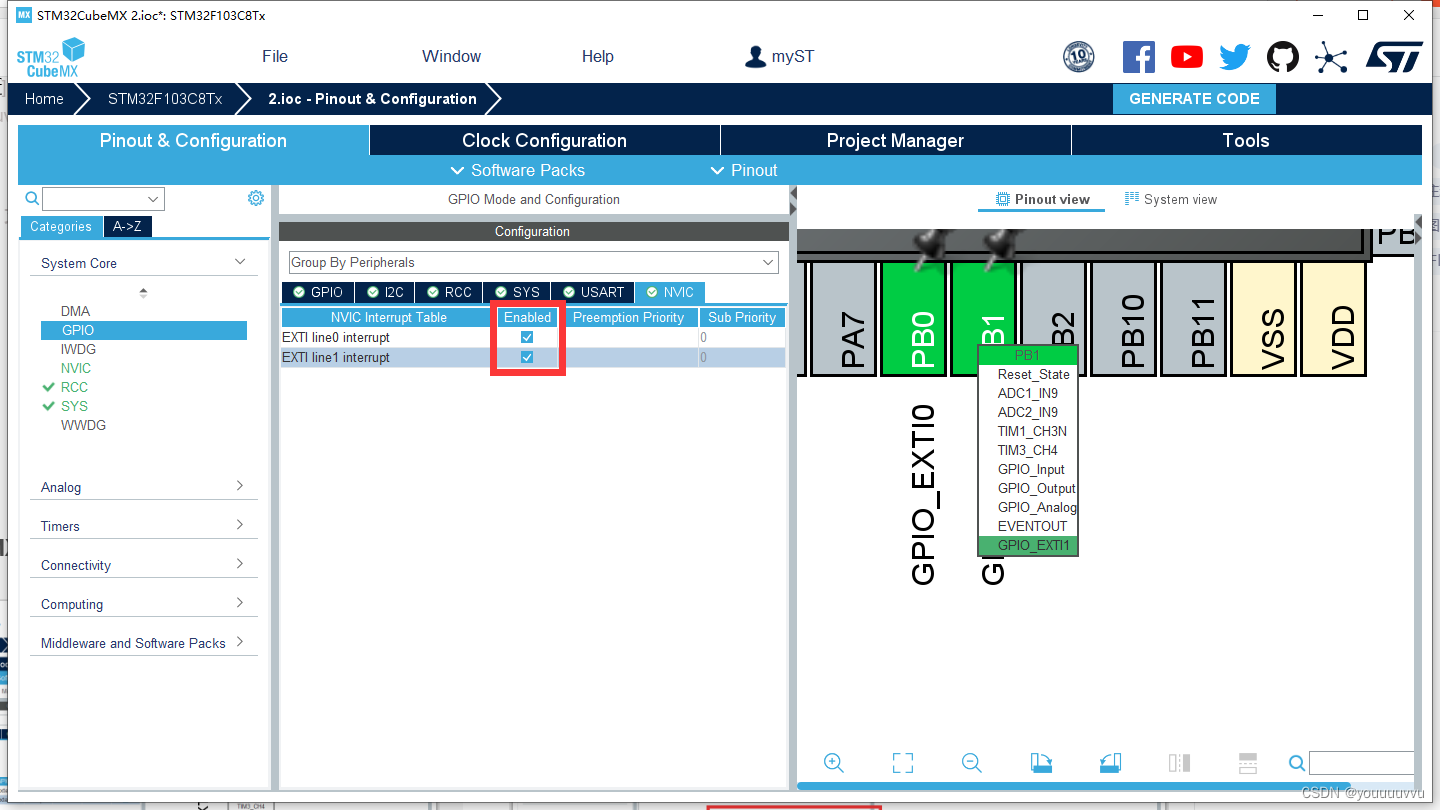Open the GitHub icon link
1440x810 pixels.
tap(1283, 57)
